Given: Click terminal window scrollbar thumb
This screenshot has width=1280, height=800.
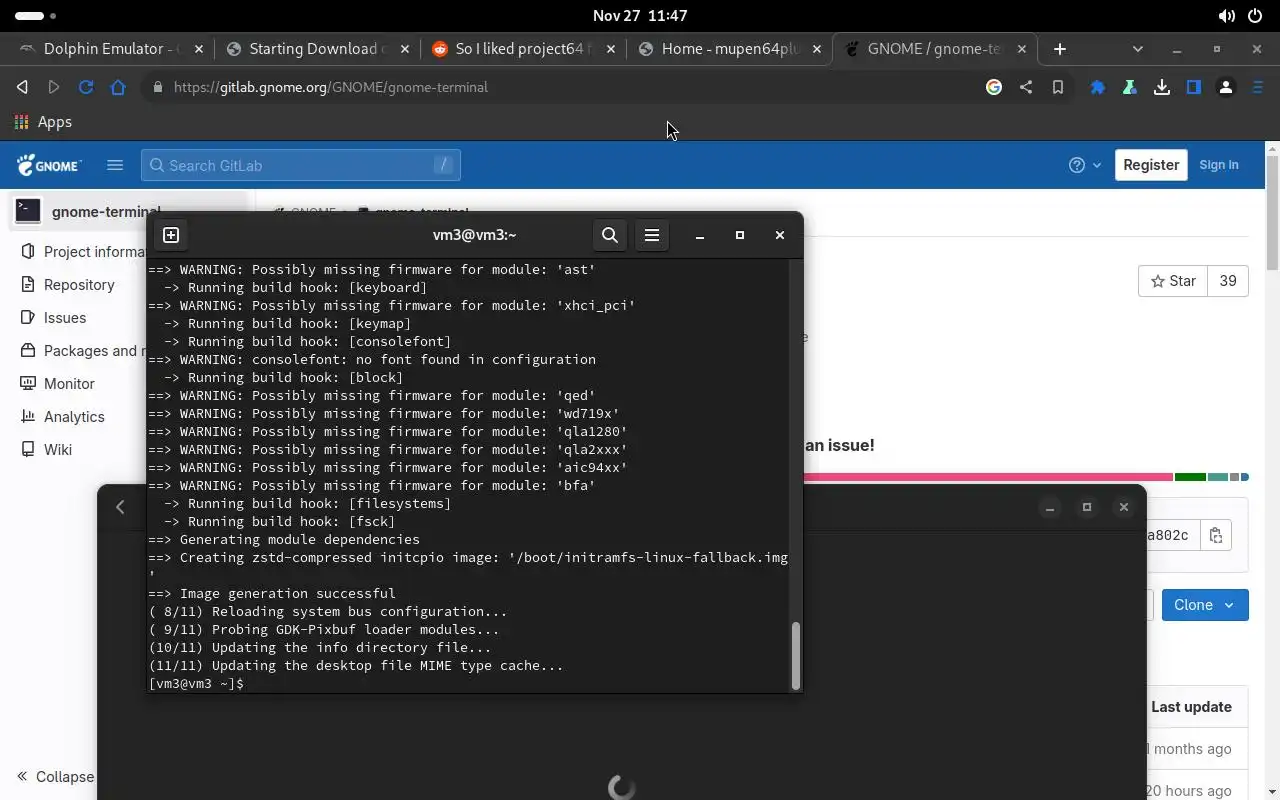Looking at the screenshot, I should [x=796, y=656].
